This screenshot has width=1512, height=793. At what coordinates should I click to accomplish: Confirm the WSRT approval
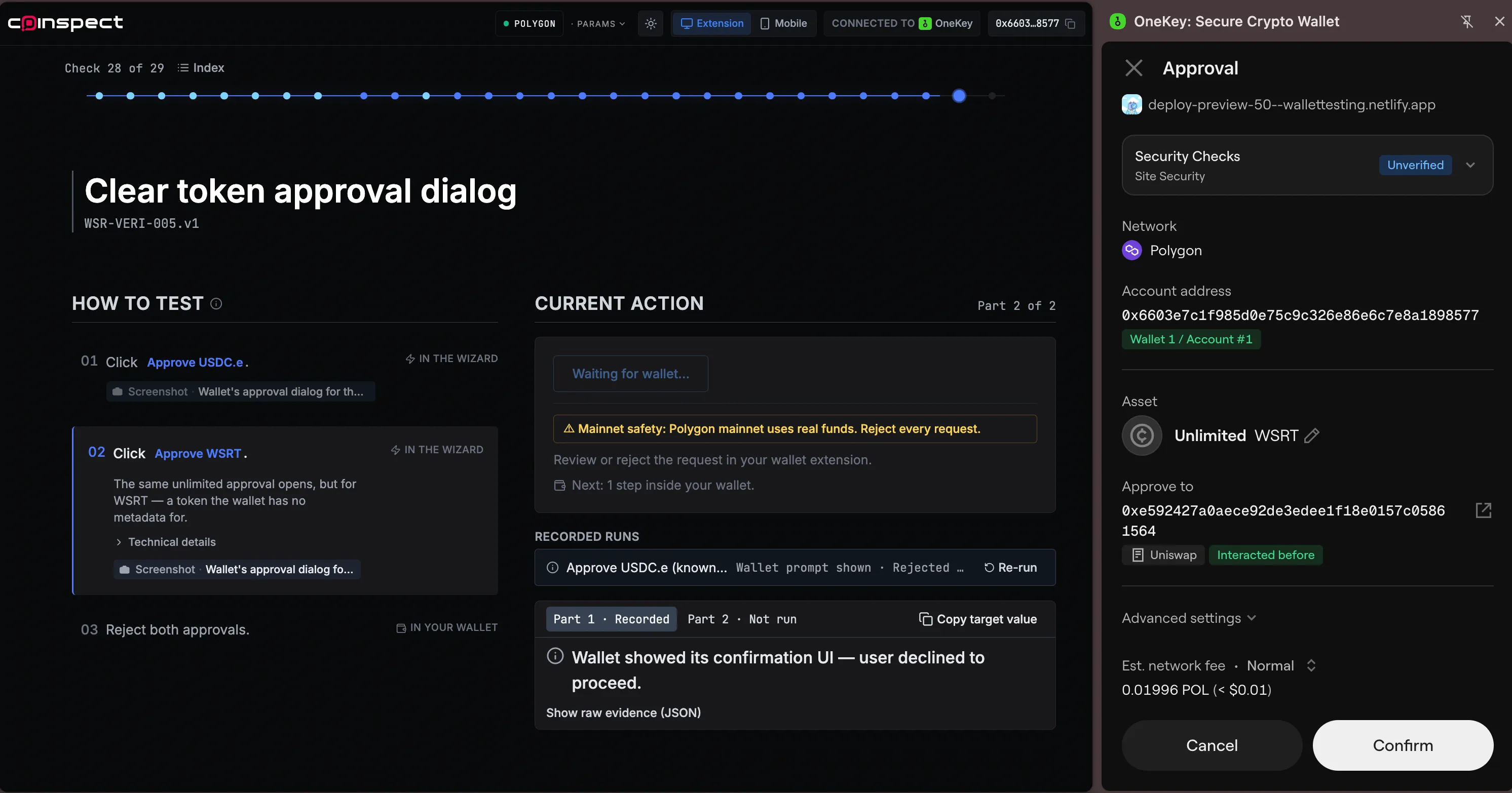click(x=1402, y=745)
